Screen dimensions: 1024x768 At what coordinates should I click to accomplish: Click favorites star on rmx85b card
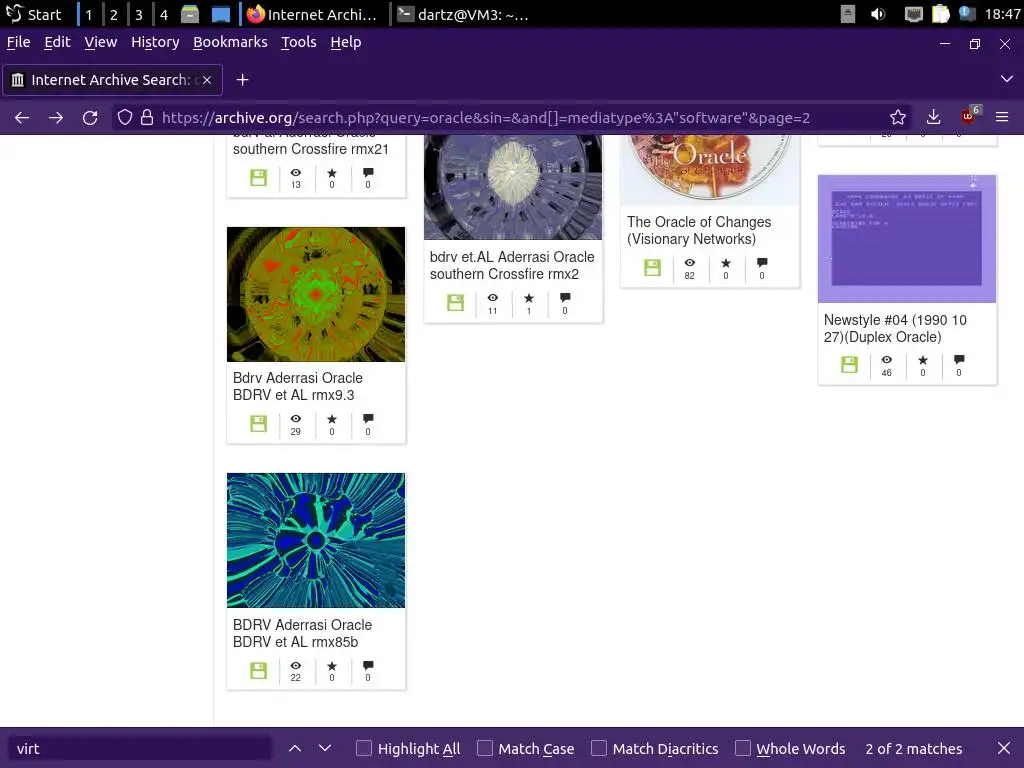pyautogui.click(x=332, y=665)
